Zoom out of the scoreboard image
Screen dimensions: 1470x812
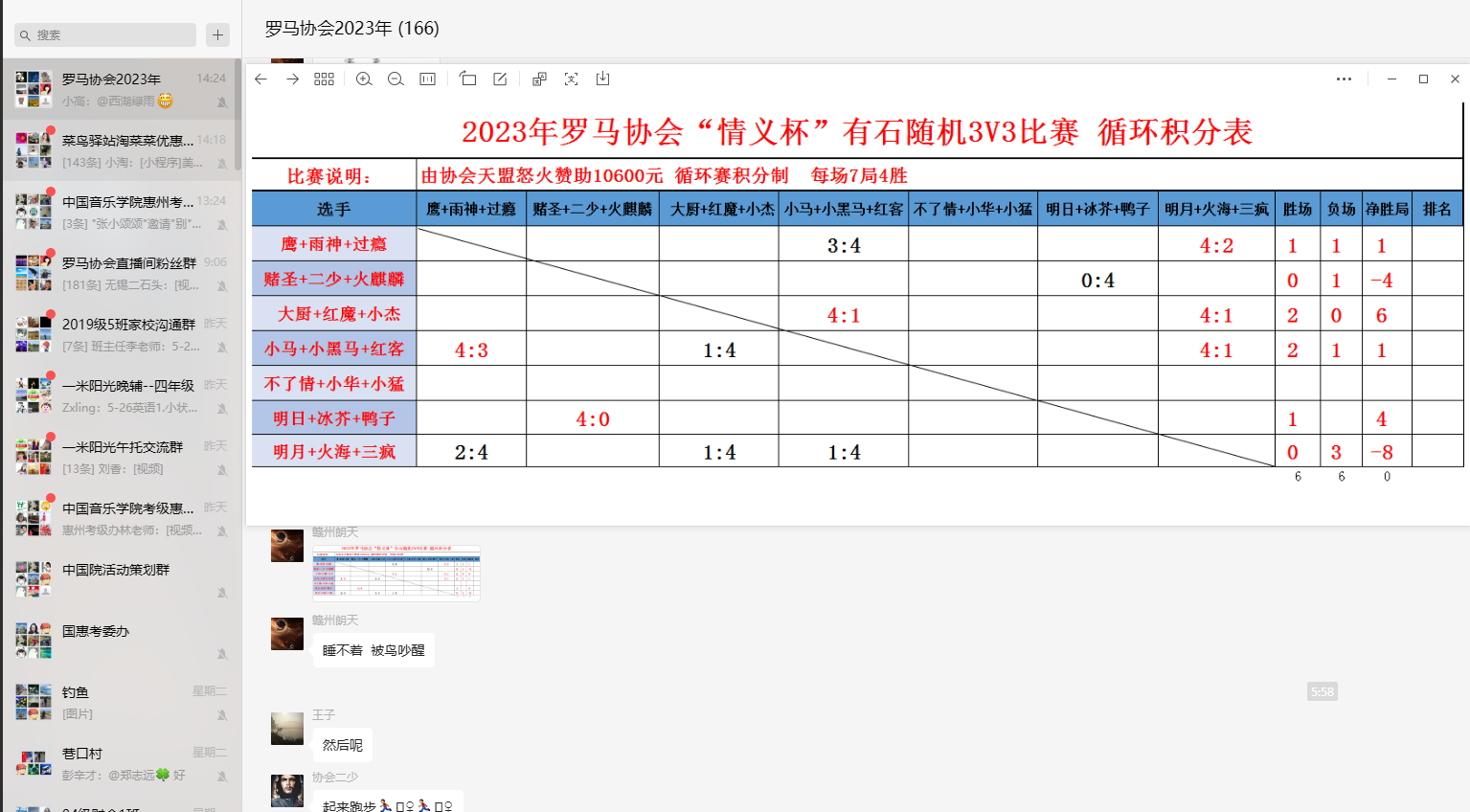pyautogui.click(x=396, y=79)
